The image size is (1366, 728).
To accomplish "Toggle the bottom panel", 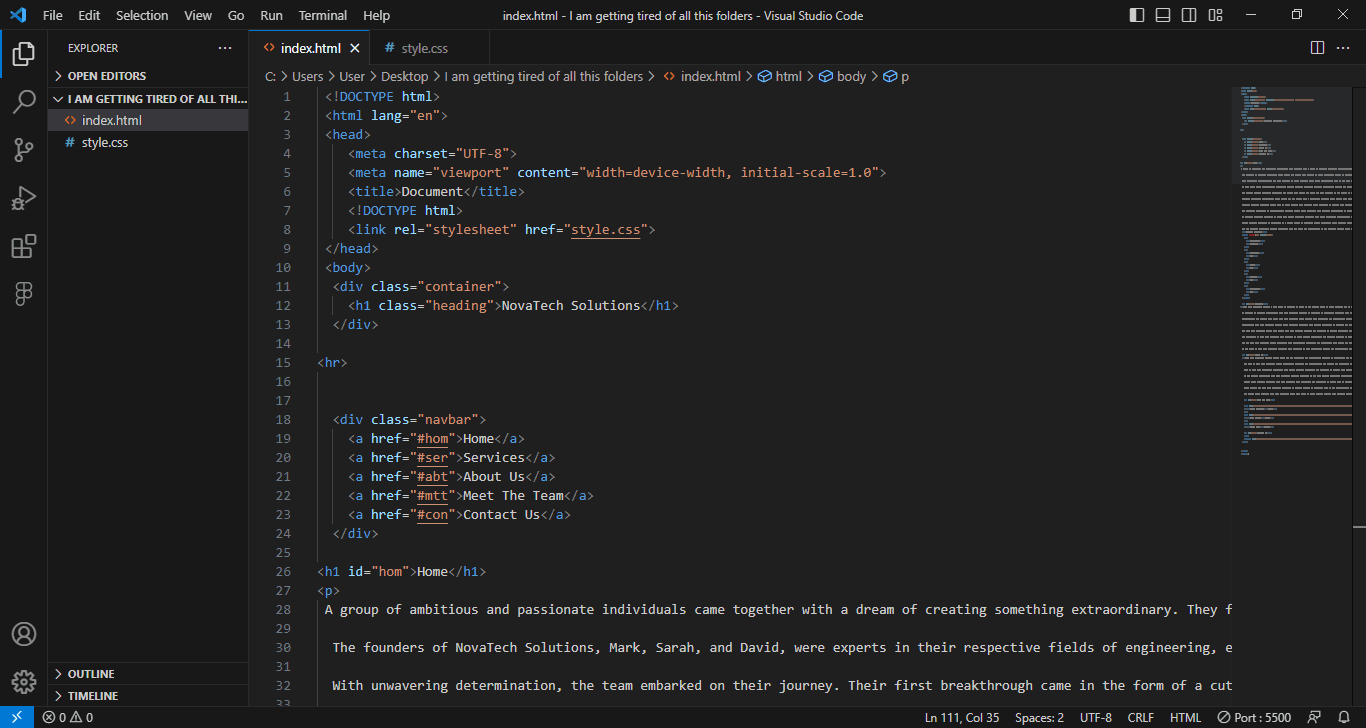I will point(1163,15).
